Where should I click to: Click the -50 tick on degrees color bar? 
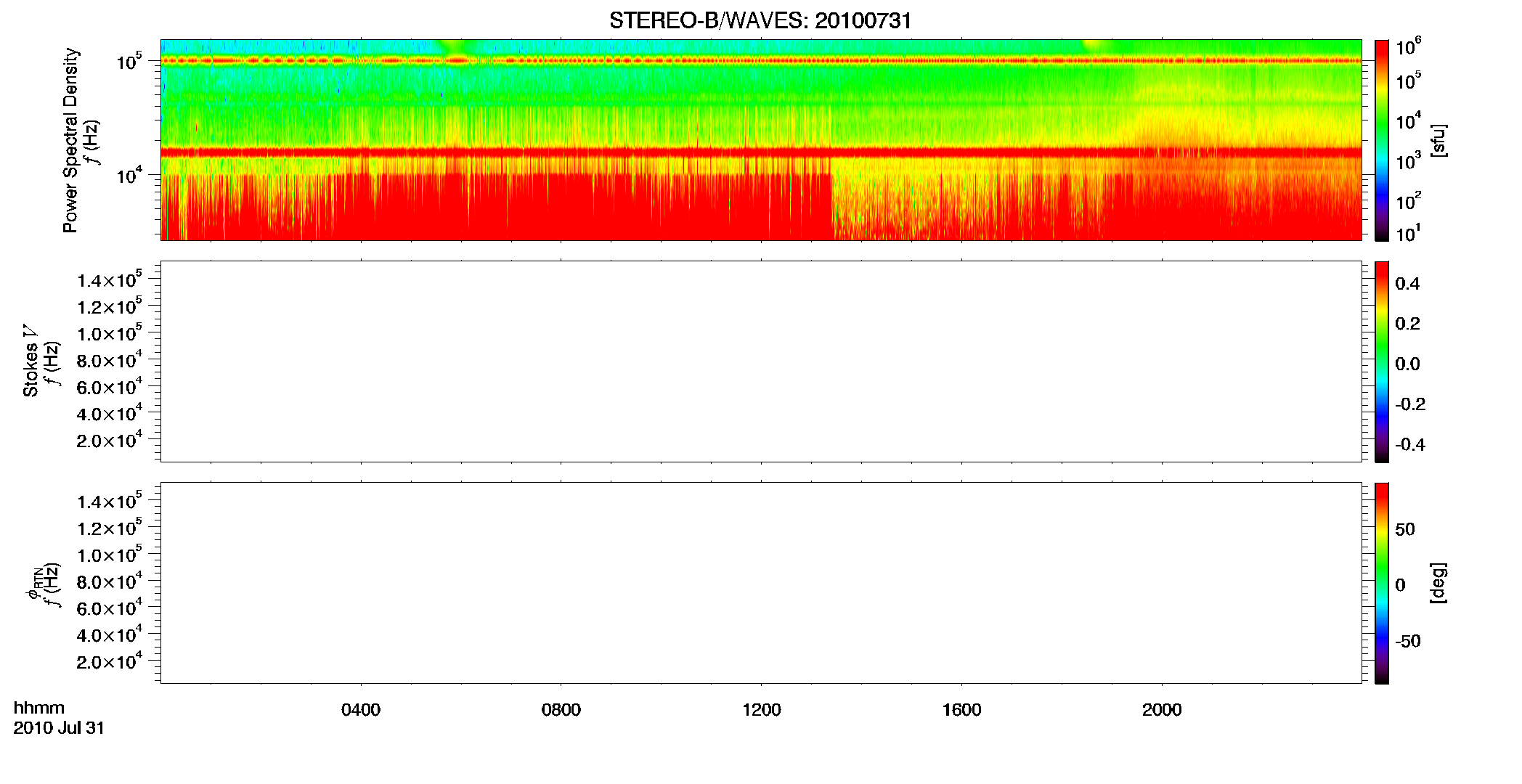(1407, 642)
